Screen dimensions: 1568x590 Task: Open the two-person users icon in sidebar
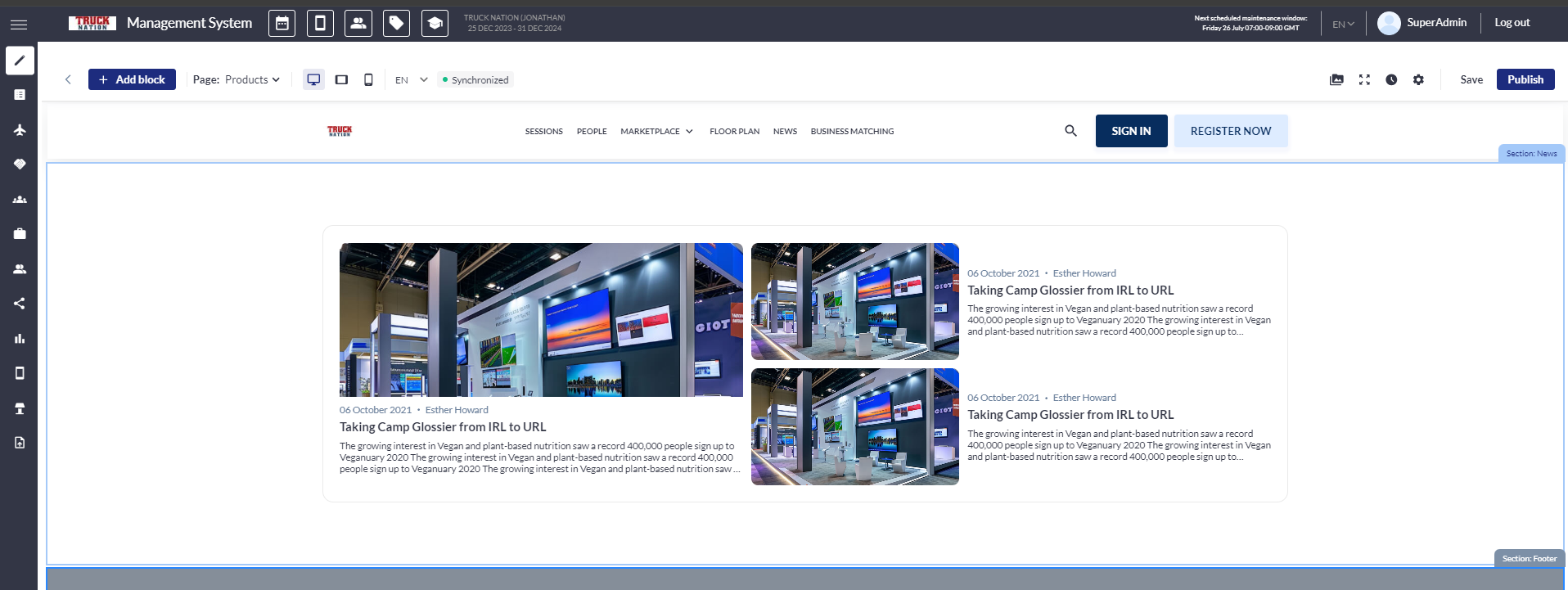[20, 269]
